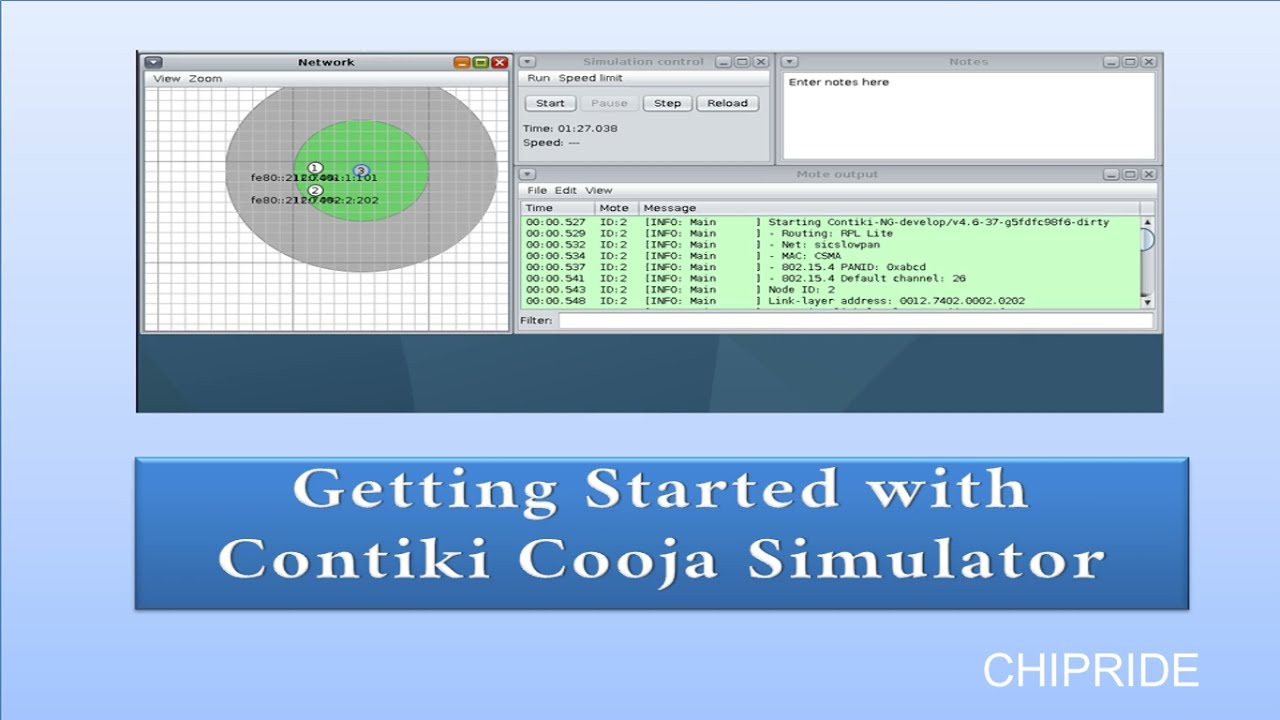Select mote node 2 in Network view
Viewport: 1280px width, 720px height.
click(x=315, y=190)
